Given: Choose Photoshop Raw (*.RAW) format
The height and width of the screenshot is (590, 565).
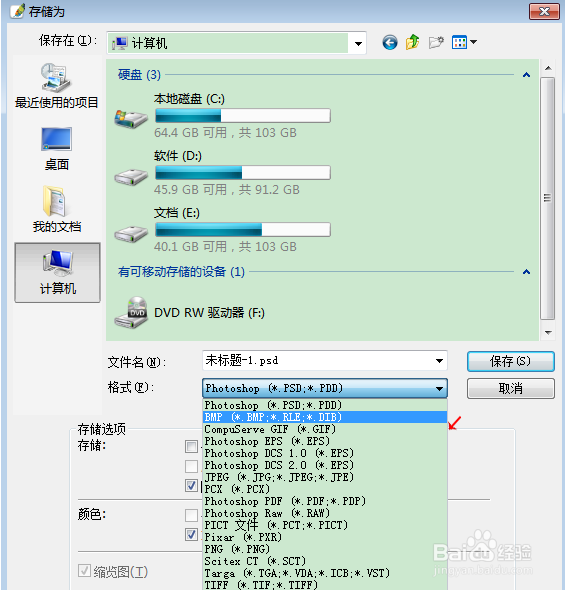Looking at the screenshot, I should (325, 513).
